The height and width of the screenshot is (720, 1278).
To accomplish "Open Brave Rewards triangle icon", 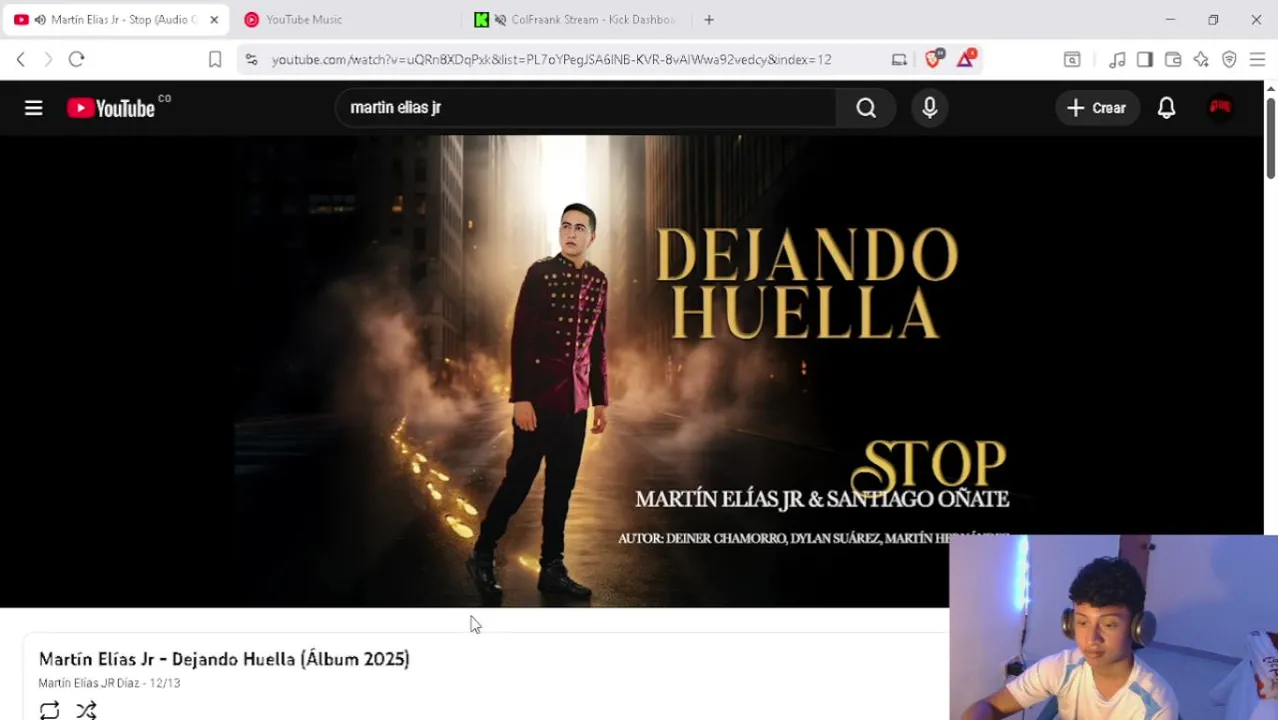I will [965, 59].
